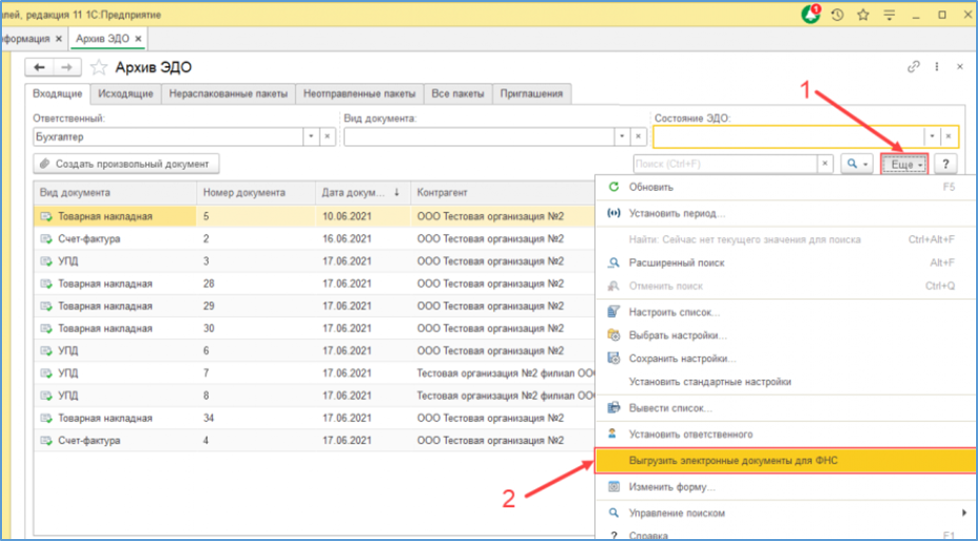Expand the Ответственный dropdown arrow
Screen dimensions: 978x541
312,137
